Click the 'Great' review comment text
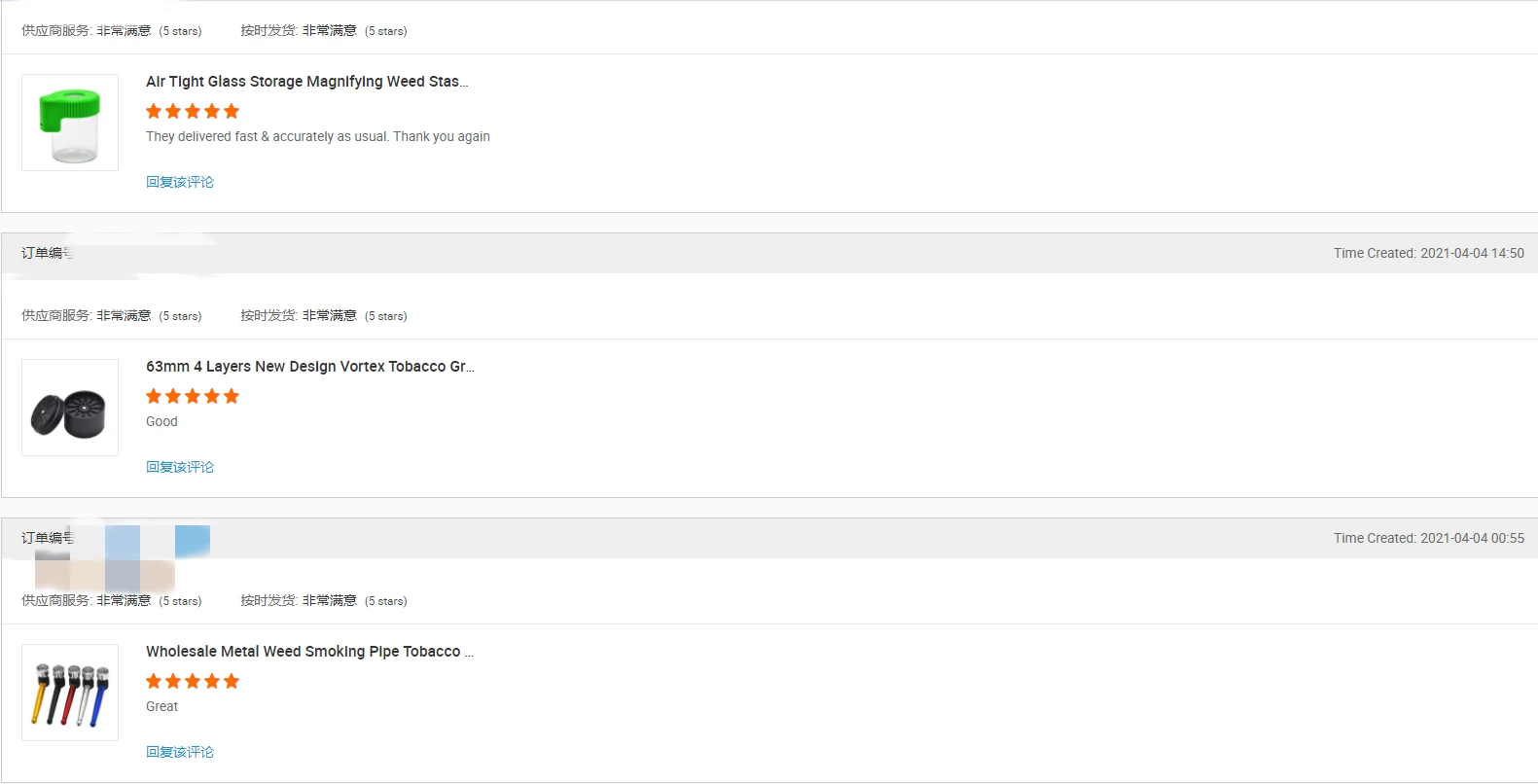 (x=161, y=706)
